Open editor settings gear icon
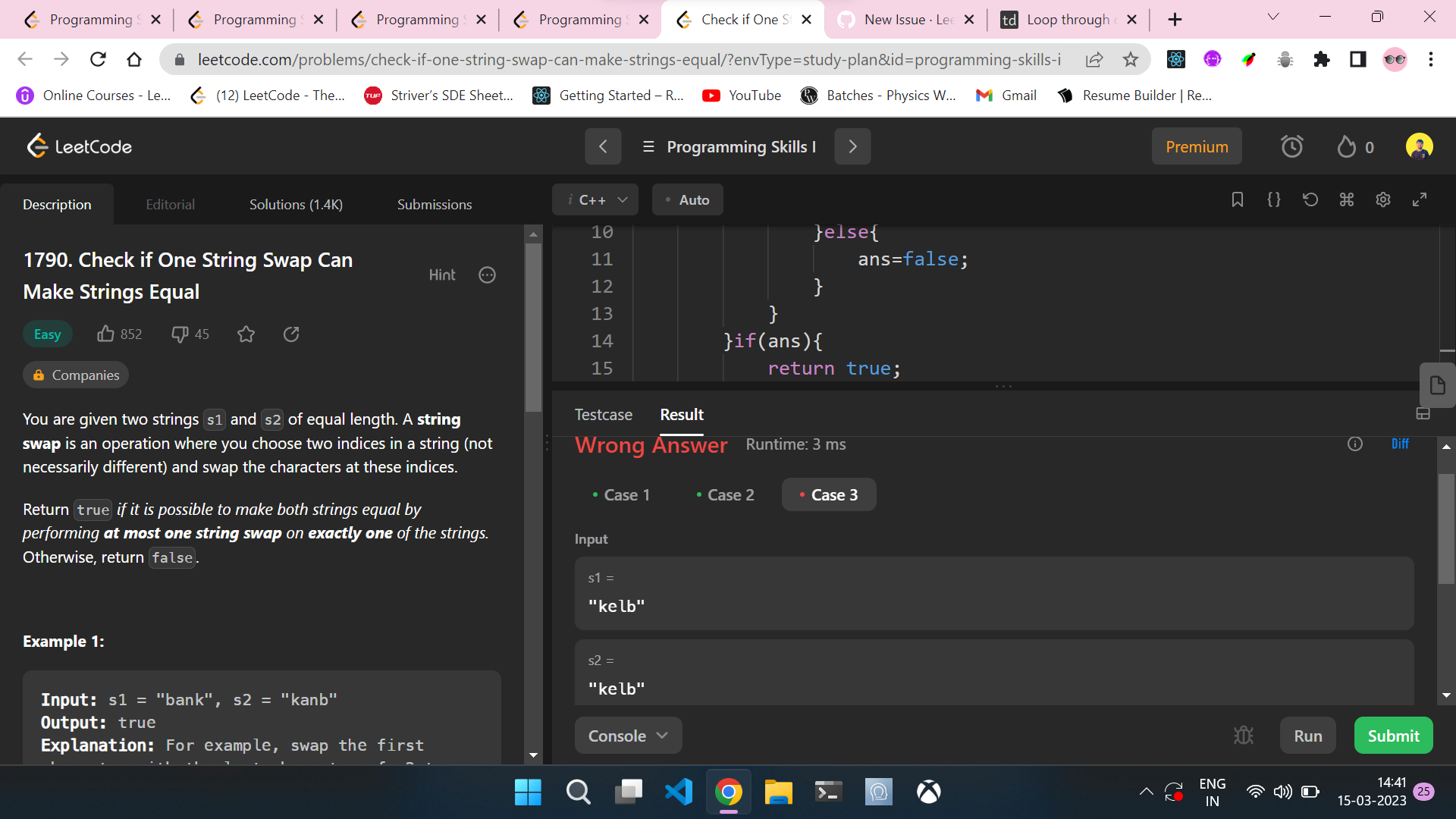1456x819 pixels. click(x=1382, y=199)
